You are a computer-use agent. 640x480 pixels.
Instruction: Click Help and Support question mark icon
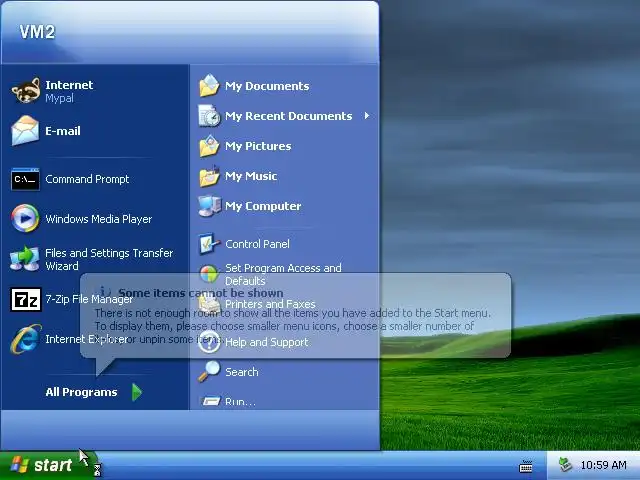(209, 342)
